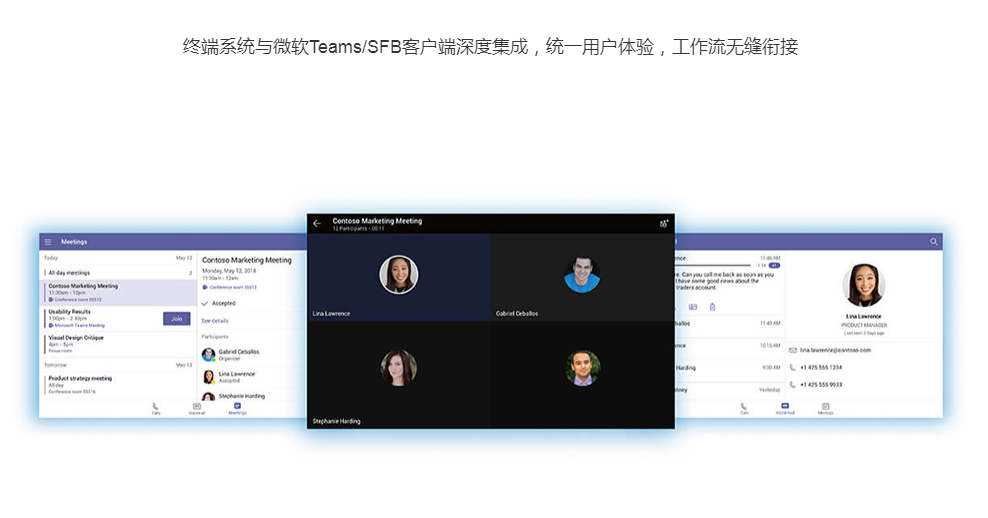Open Conference room 55512 link in meeting details
The height and width of the screenshot is (518, 988).
(x=229, y=287)
